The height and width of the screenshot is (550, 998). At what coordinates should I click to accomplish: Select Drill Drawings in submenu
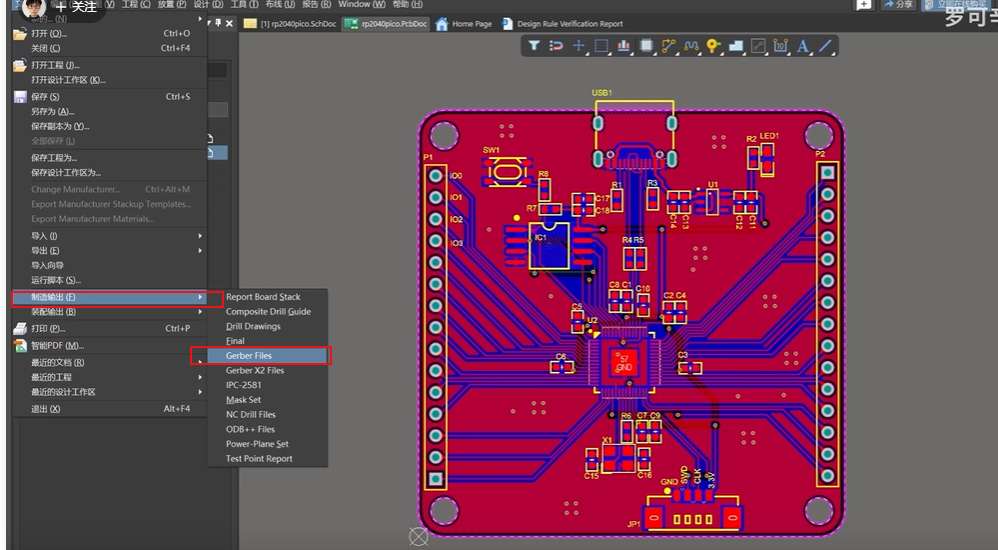pos(267,326)
